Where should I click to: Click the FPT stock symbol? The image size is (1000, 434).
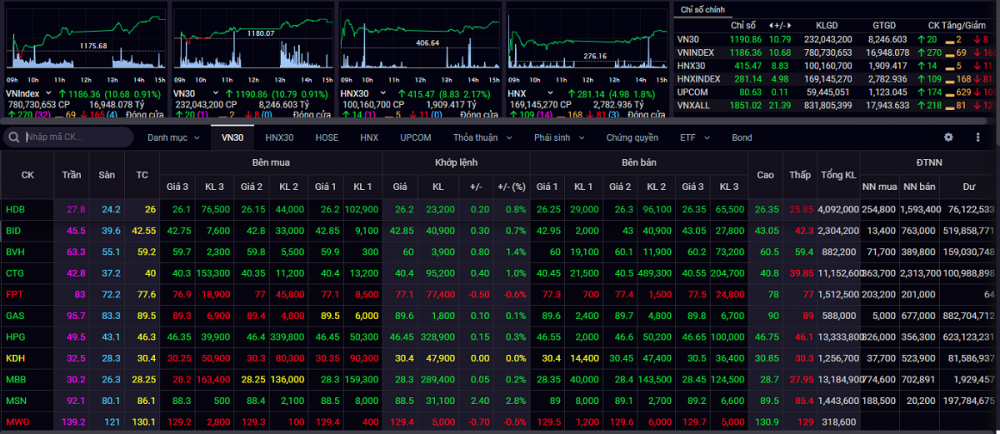pyautogui.click(x=15, y=294)
